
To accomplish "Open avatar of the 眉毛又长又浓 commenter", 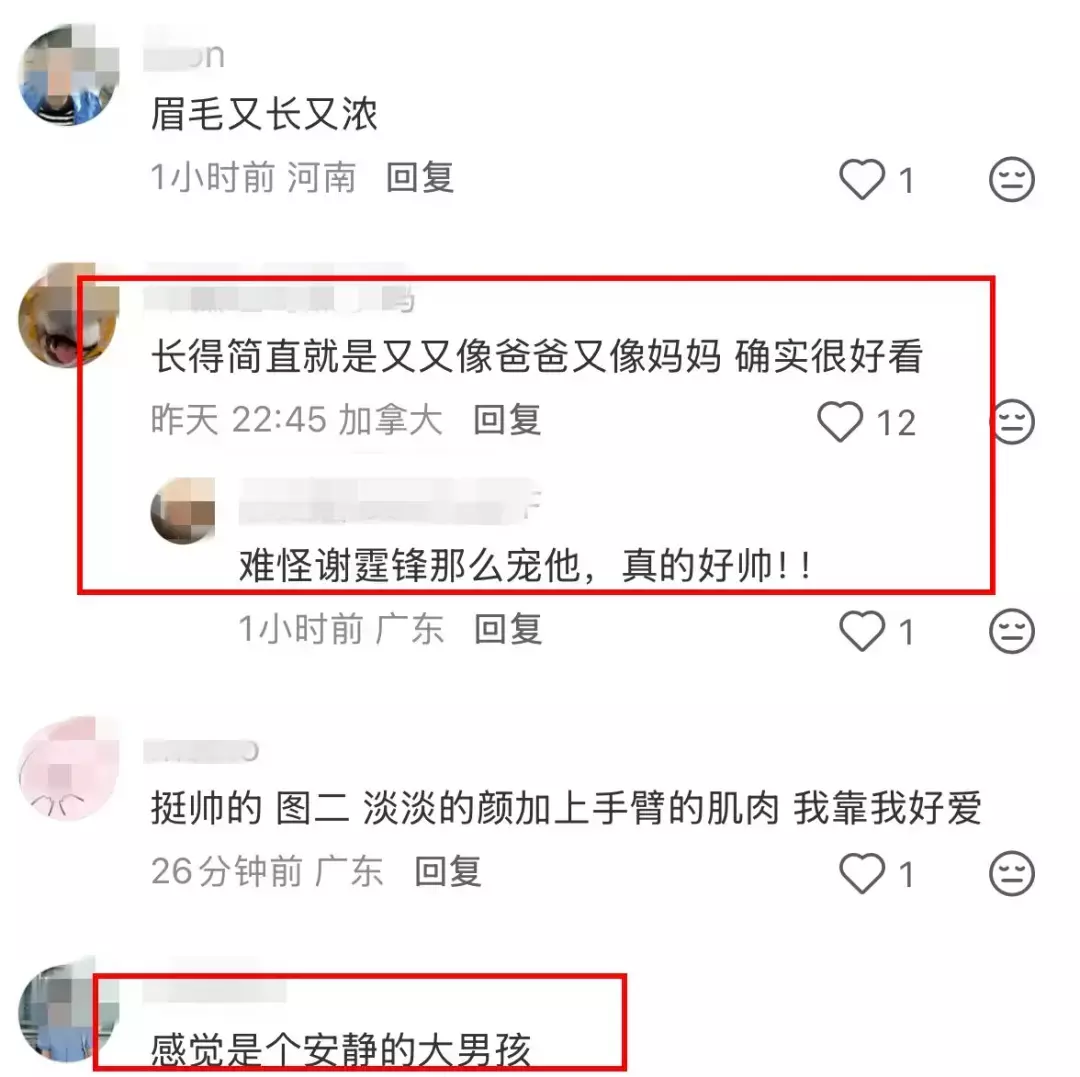I will (x=69, y=74).
